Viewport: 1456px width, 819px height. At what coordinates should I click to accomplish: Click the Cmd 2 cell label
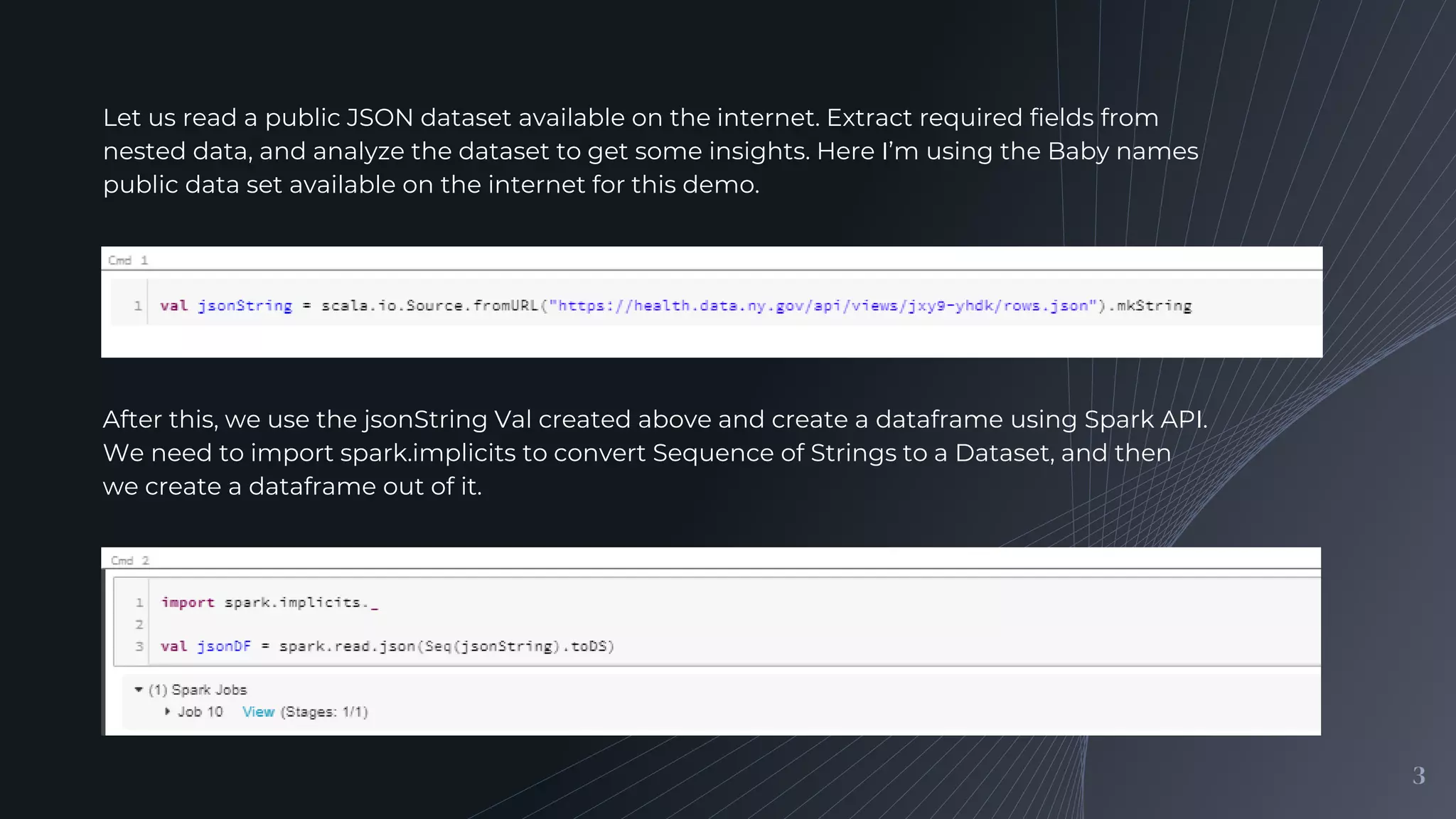130,560
